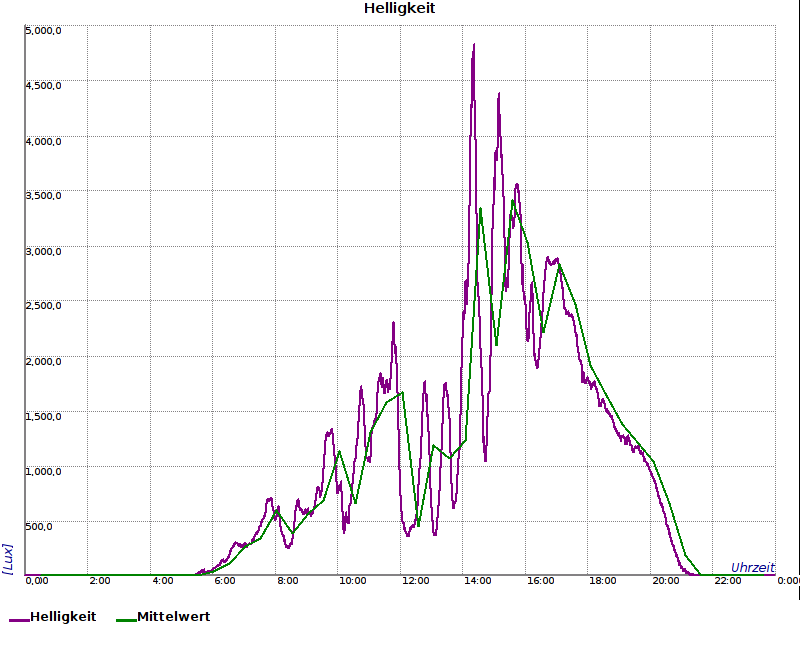Click the 5,000,0 y-axis value
Screen dimensions: 800x650
click(x=43, y=31)
